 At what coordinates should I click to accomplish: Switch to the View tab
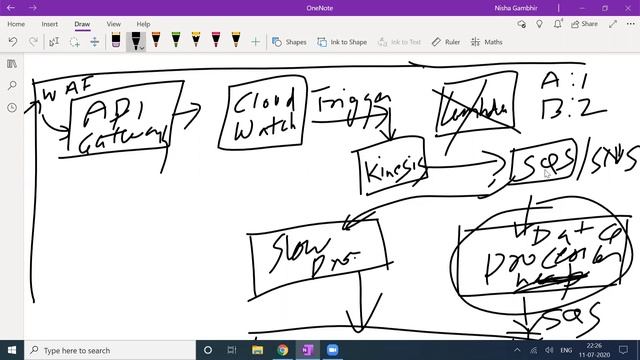[x=113, y=24]
